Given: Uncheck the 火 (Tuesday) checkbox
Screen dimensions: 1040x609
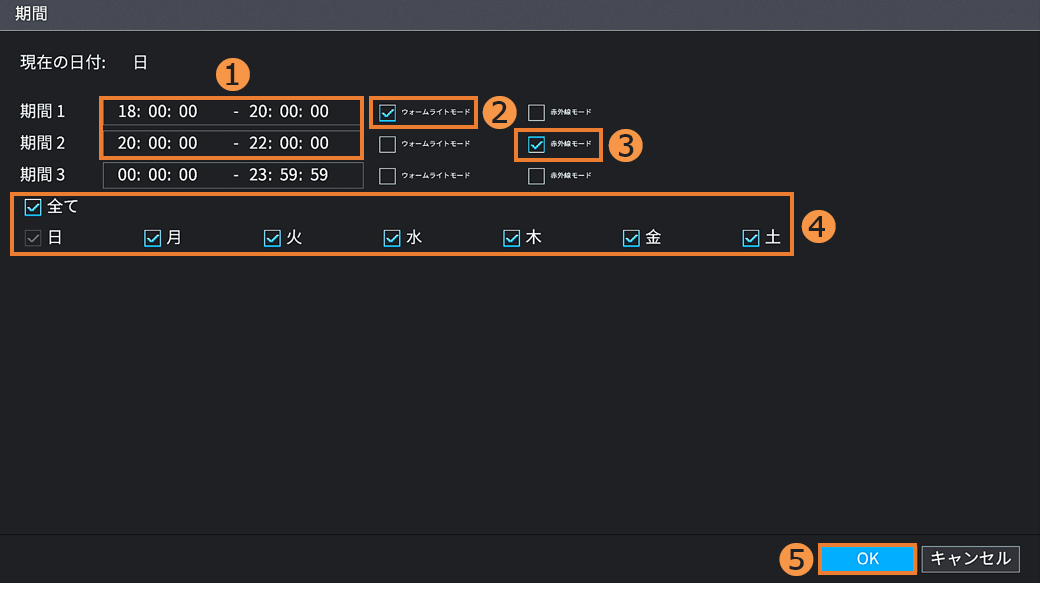Looking at the screenshot, I should pyautogui.click(x=272, y=238).
